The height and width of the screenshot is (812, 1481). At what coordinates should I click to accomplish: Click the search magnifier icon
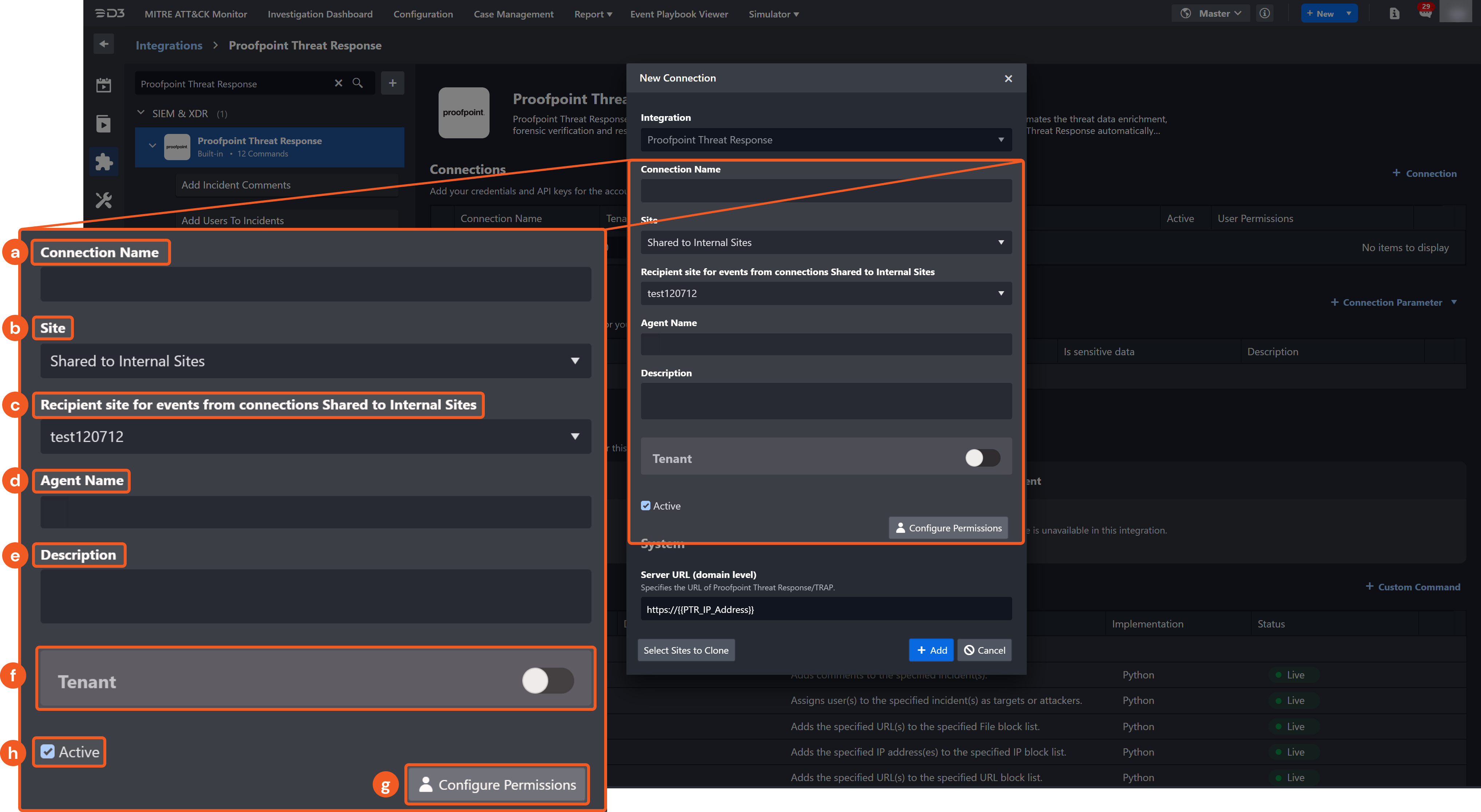357,83
